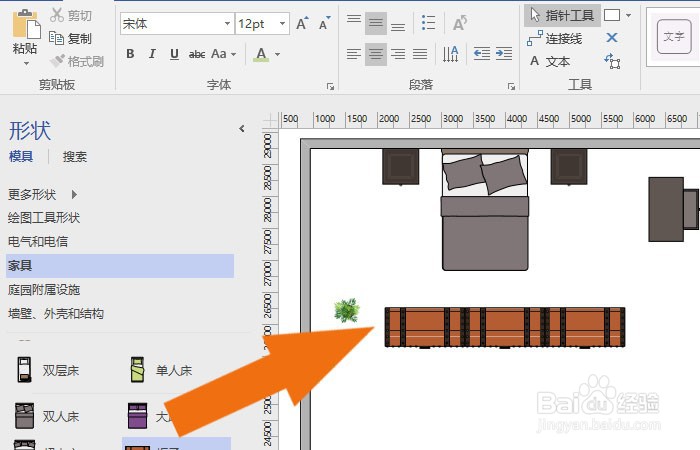The image size is (700, 450).
Task: Apply the font color (A with color bar)
Action: 261,54
